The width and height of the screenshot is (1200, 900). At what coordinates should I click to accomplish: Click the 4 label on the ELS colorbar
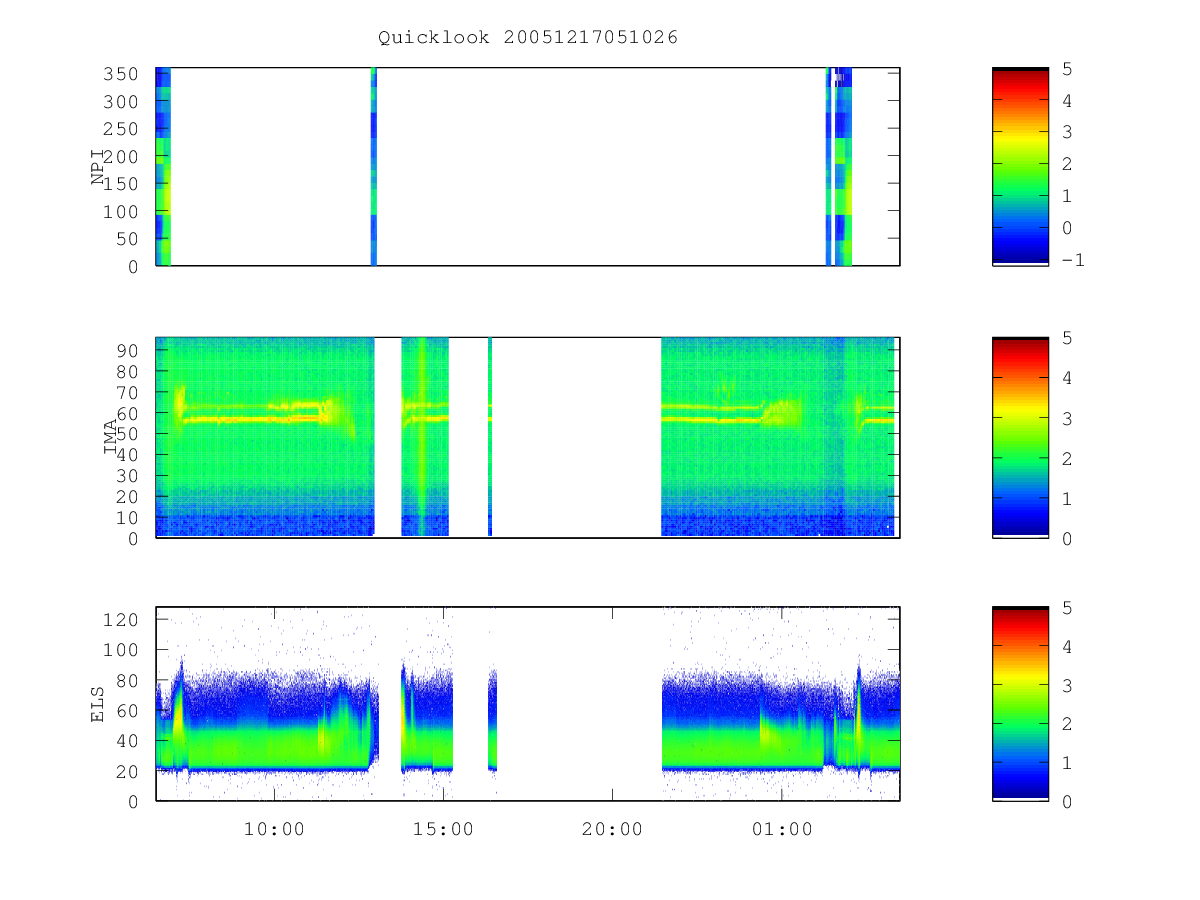[1067, 646]
